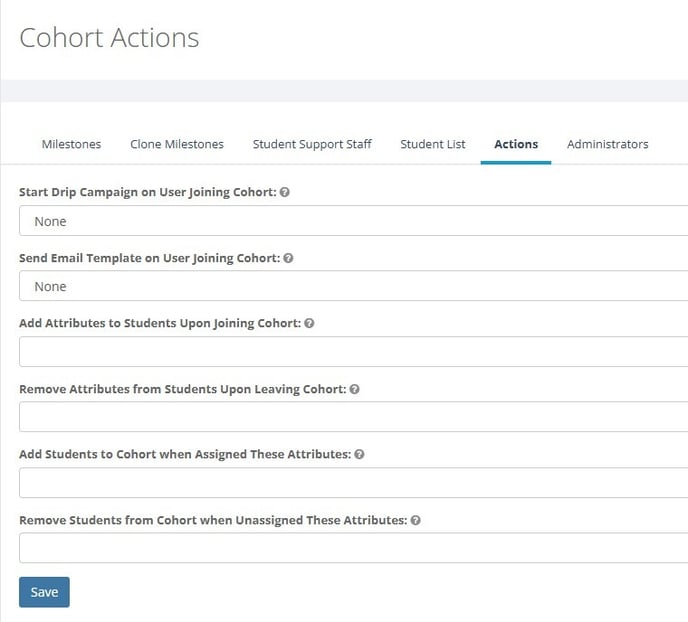Click the Cohort Actions page heading

110,38
